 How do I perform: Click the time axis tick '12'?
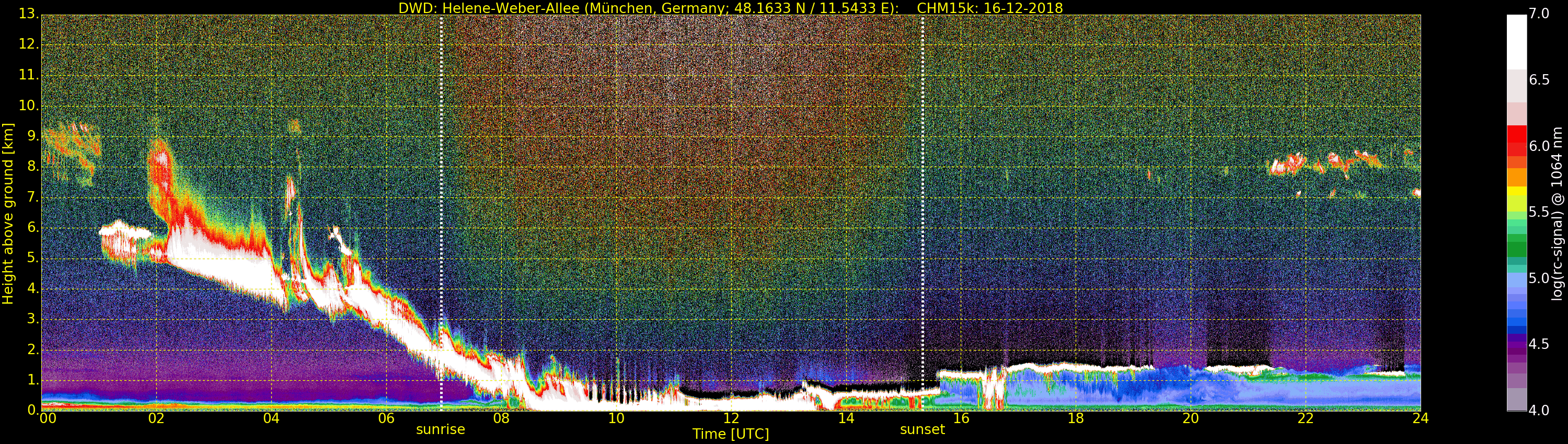pos(731,418)
